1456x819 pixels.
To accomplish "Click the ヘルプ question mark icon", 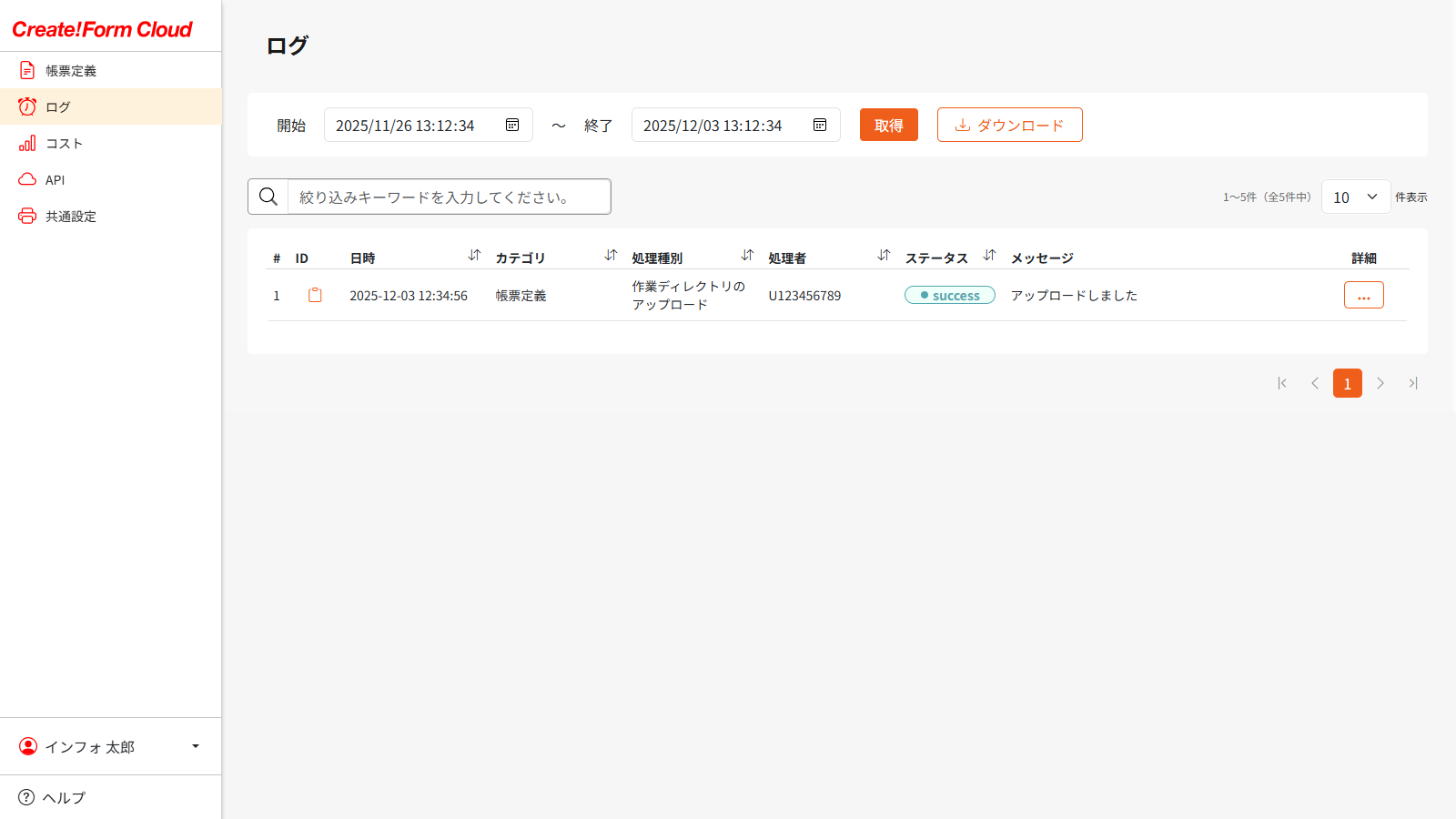I will [26, 797].
